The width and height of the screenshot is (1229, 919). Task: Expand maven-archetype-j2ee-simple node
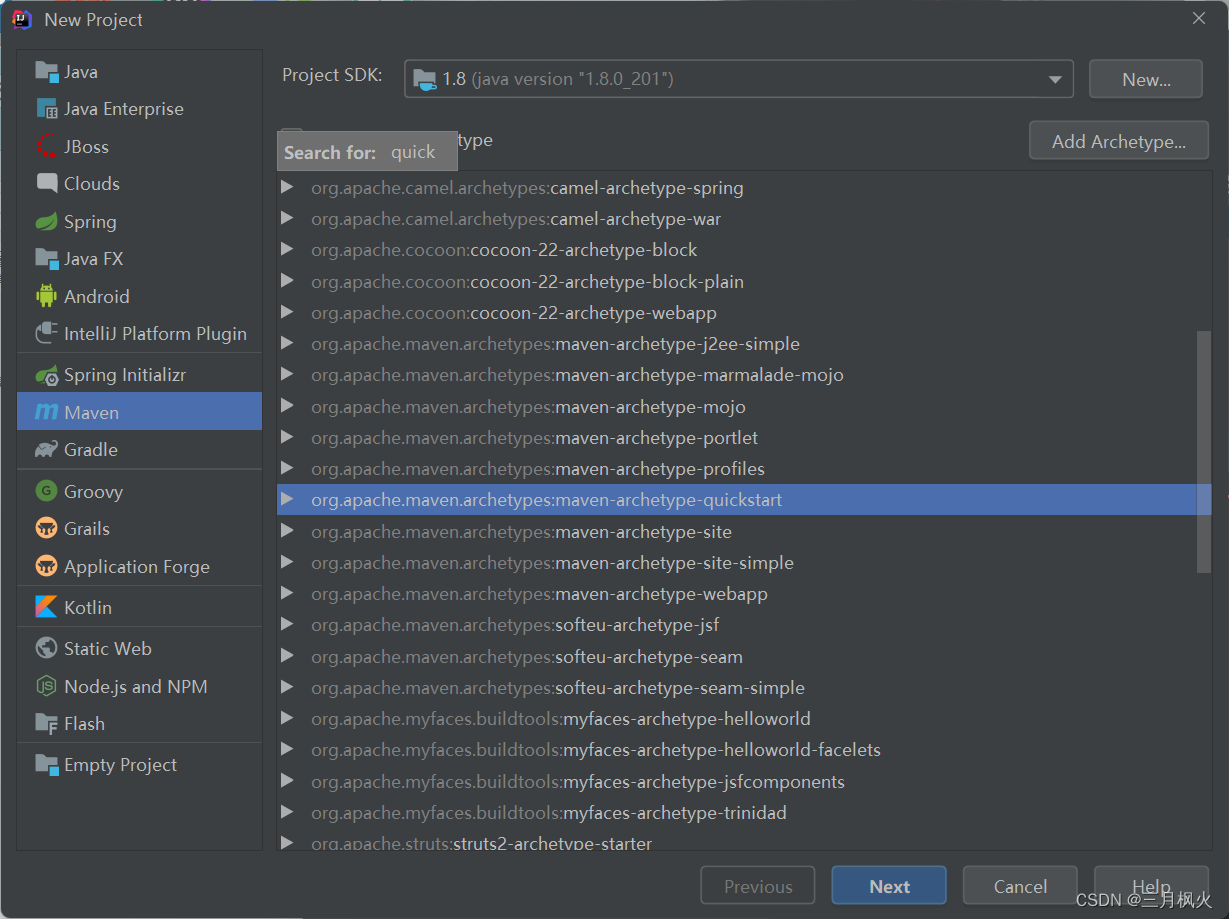point(288,343)
